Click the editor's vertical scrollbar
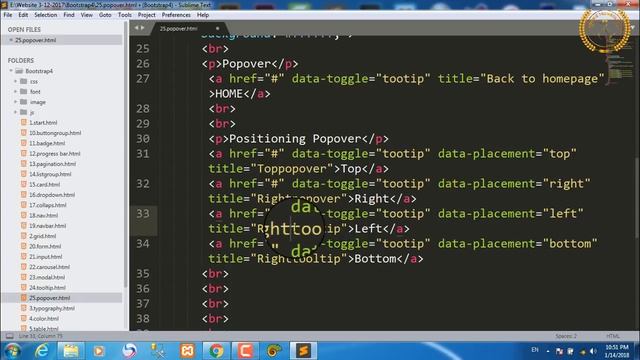This screenshot has height=360, width=640. coord(637,198)
